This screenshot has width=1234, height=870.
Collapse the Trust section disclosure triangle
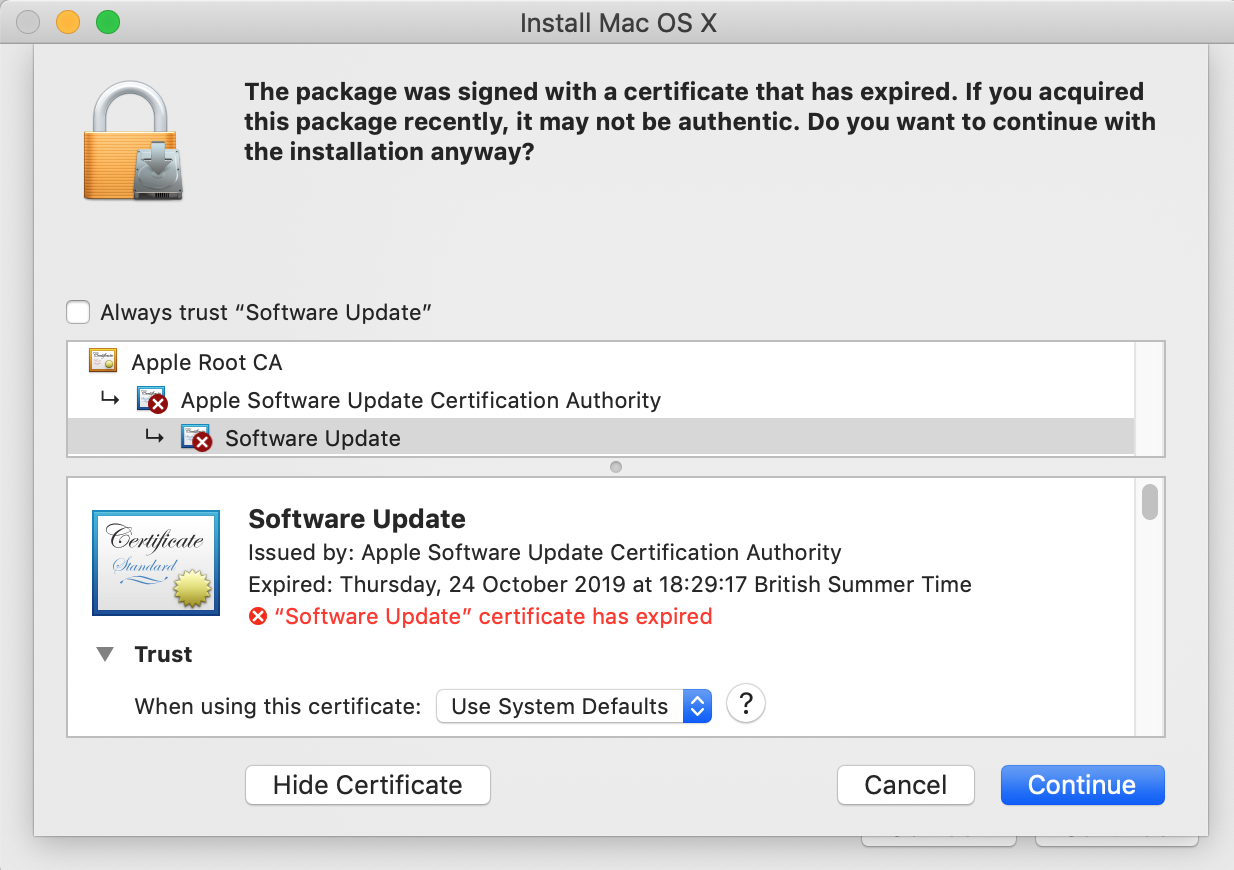[x=104, y=655]
